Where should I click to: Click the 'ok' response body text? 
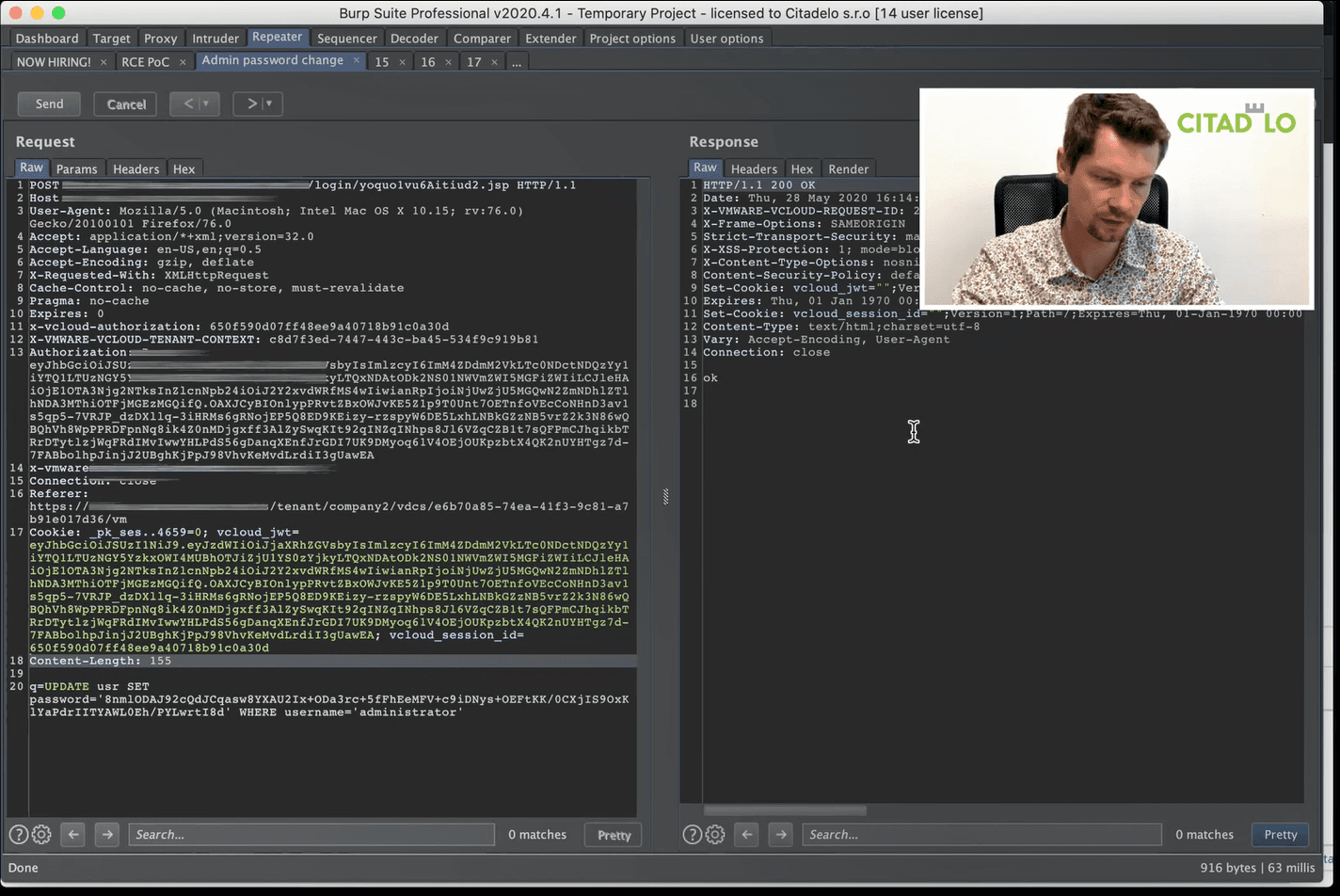click(710, 378)
